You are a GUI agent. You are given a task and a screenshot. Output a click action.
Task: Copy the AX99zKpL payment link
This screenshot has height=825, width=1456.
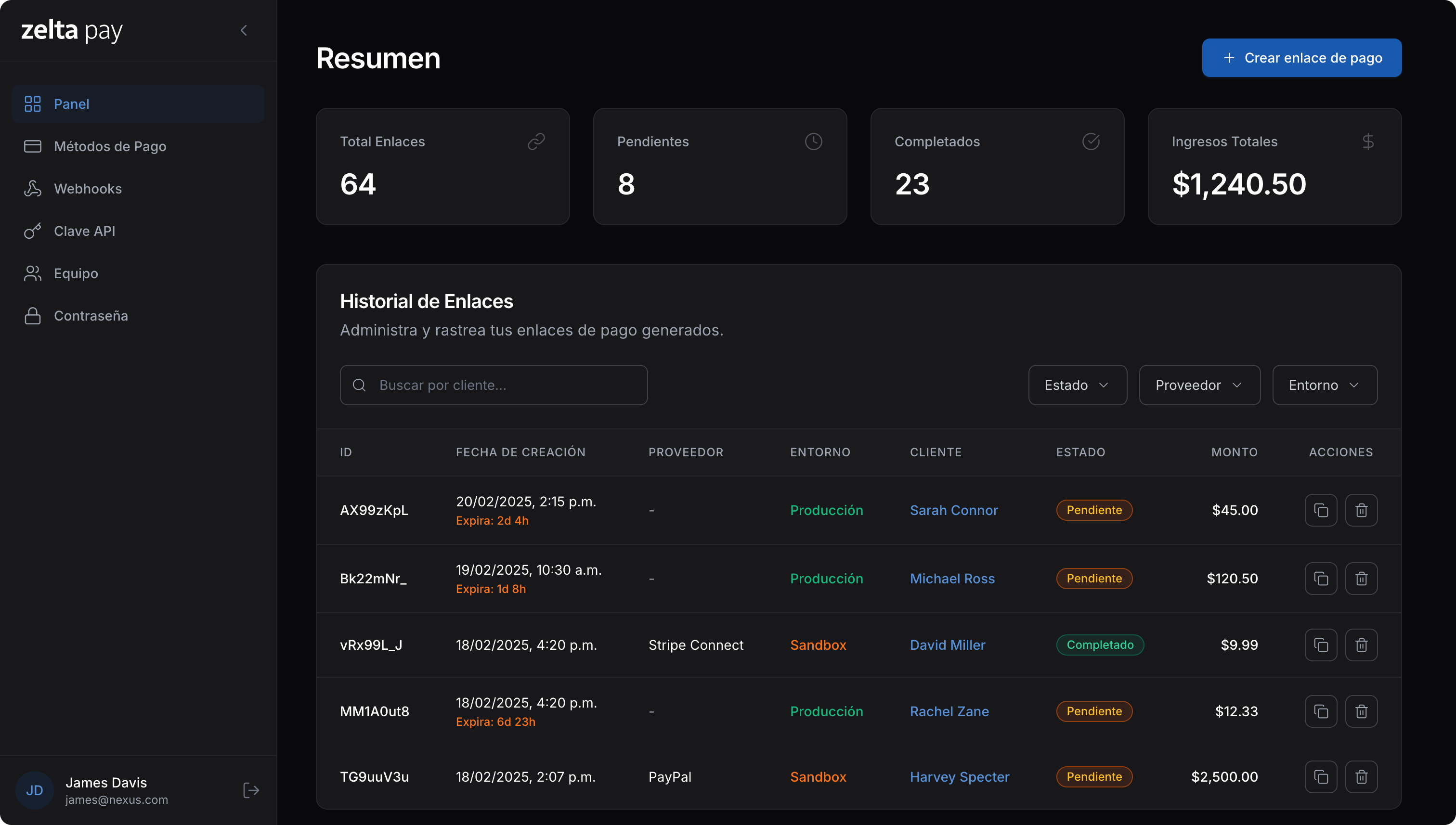tap(1321, 510)
